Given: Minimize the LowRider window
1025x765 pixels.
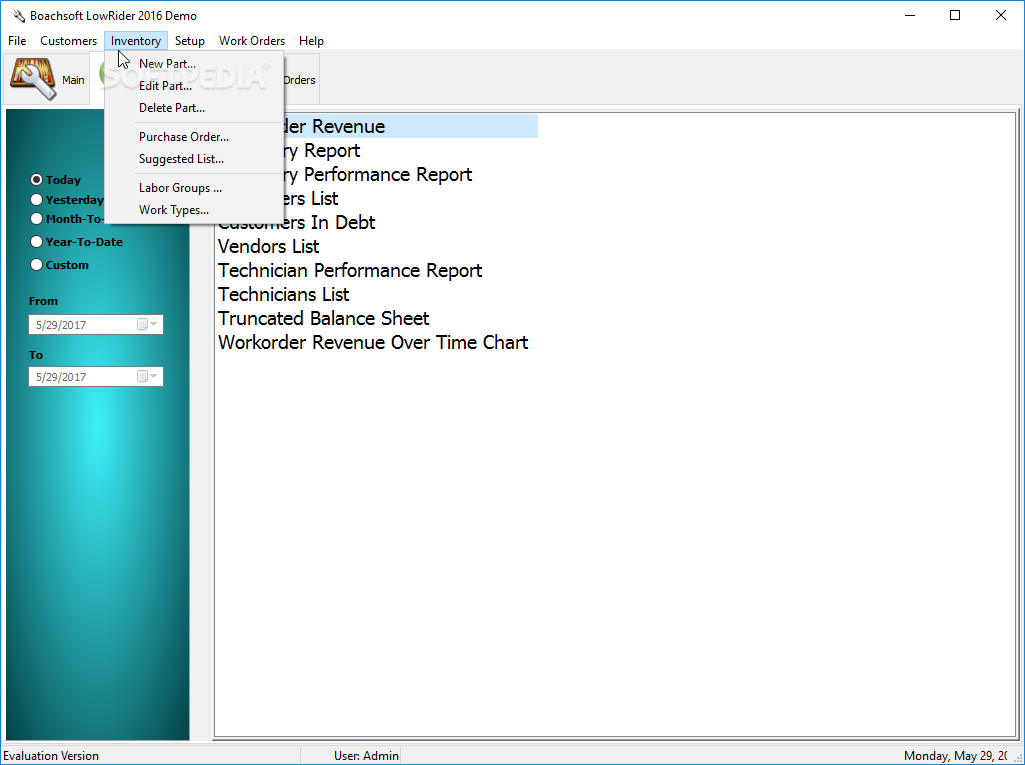Looking at the screenshot, I should coord(909,15).
